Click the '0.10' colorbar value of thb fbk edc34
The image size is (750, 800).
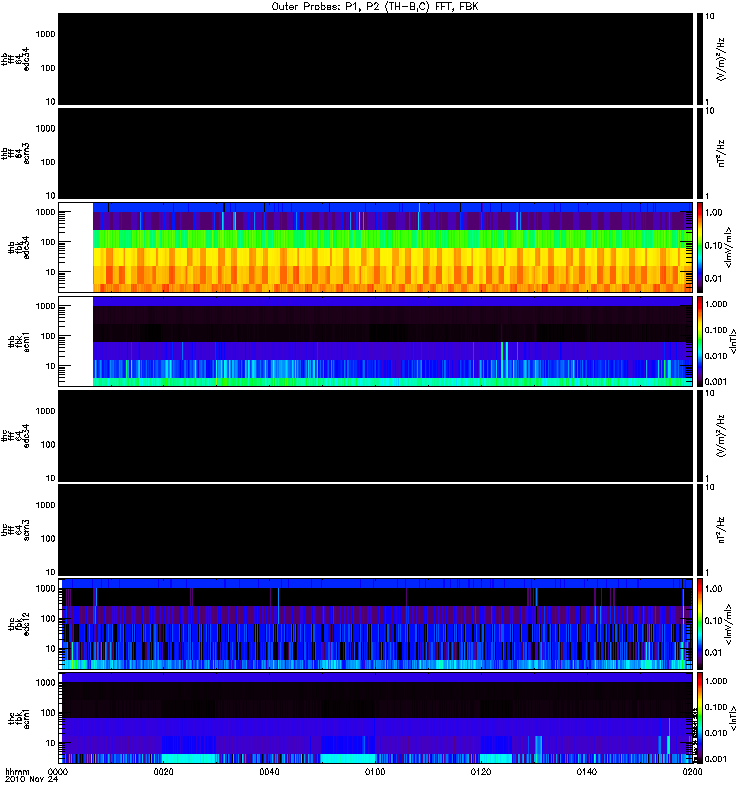click(714, 245)
